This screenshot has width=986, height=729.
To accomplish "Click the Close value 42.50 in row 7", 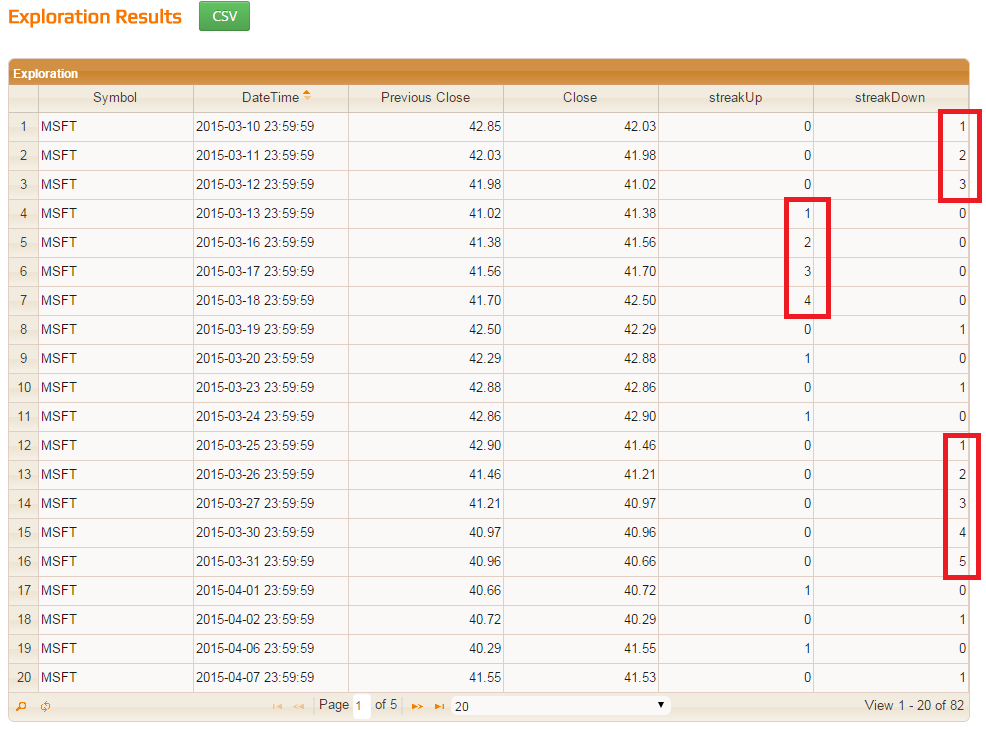I will coord(640,300).
